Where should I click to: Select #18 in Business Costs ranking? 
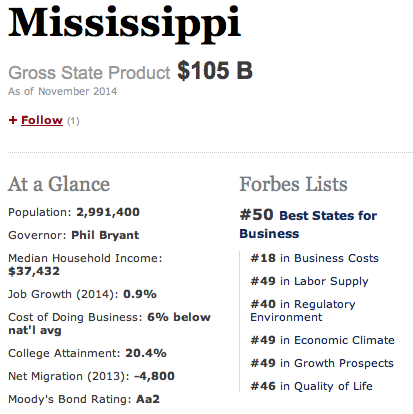coord(314,258)
